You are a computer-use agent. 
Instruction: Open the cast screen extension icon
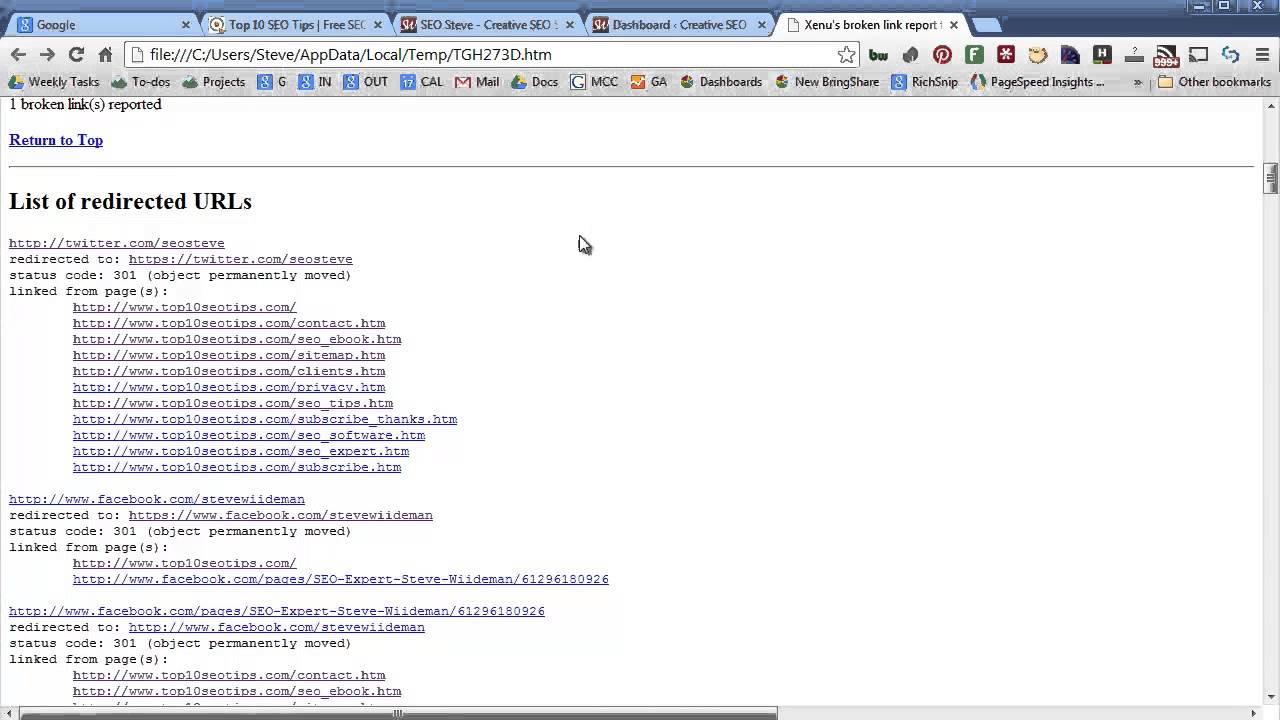pos(1198,55)
